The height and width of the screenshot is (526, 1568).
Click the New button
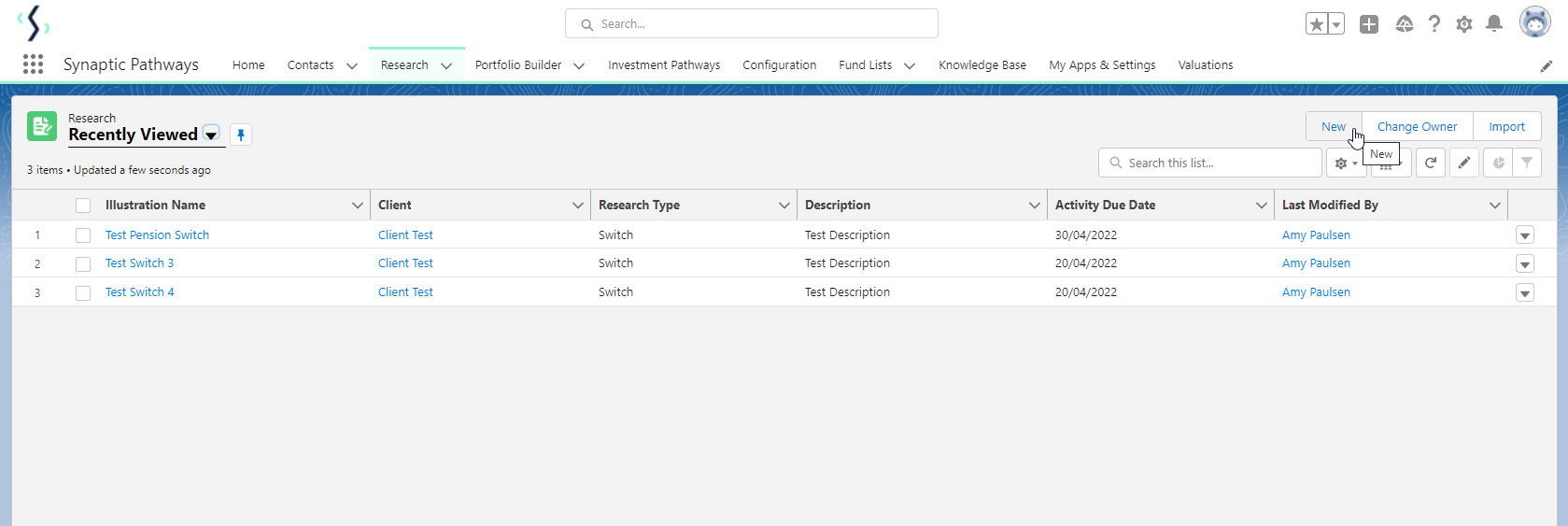click(1334, 126)
